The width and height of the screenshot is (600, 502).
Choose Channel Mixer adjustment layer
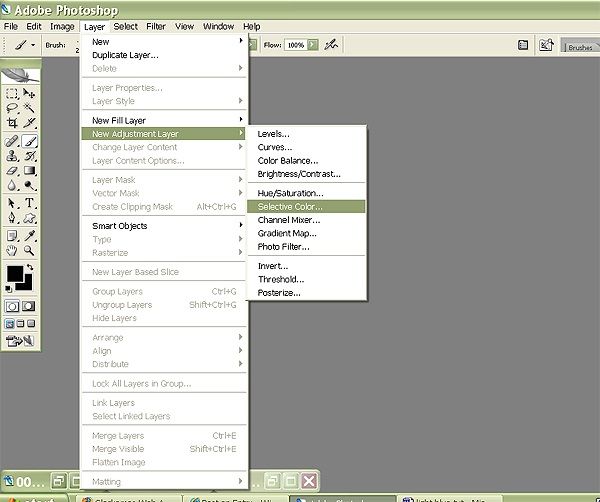(306, 220)
